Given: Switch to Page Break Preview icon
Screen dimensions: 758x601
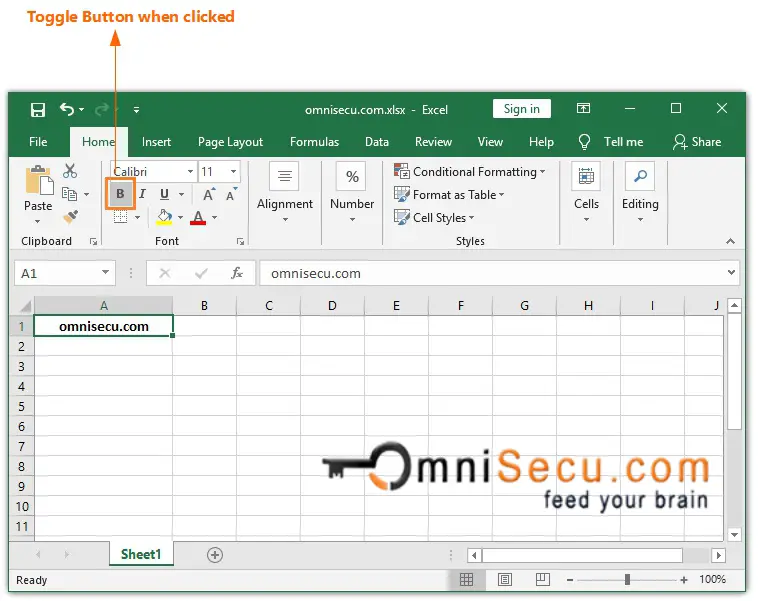Looking at the screenshot, I should coord(543,579).
